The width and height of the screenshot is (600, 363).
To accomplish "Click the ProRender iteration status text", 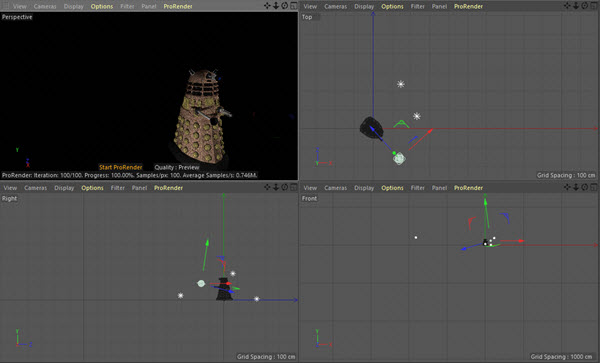I will [129, 175].
